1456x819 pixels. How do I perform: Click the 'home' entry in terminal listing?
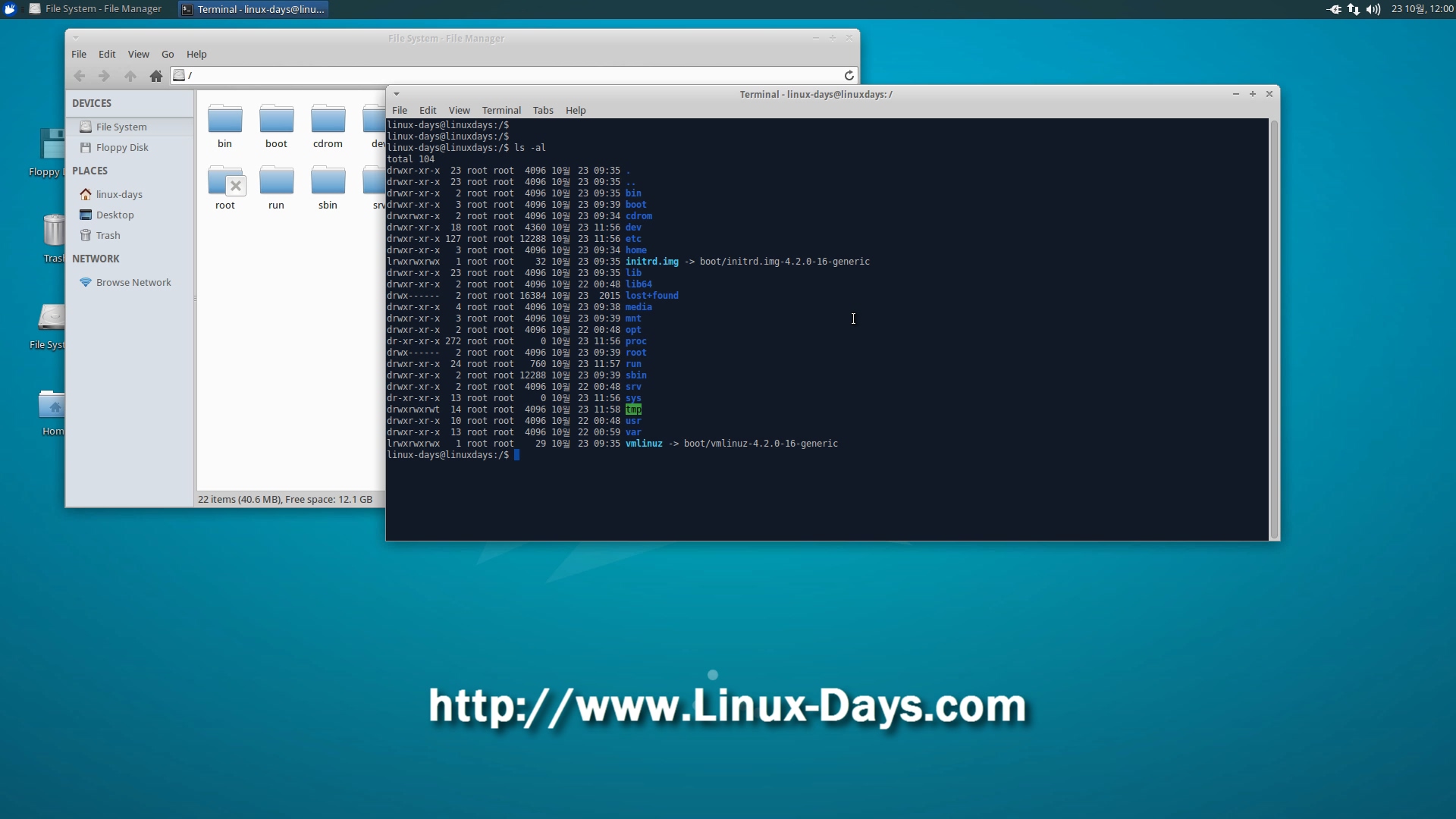click(636, 250)
